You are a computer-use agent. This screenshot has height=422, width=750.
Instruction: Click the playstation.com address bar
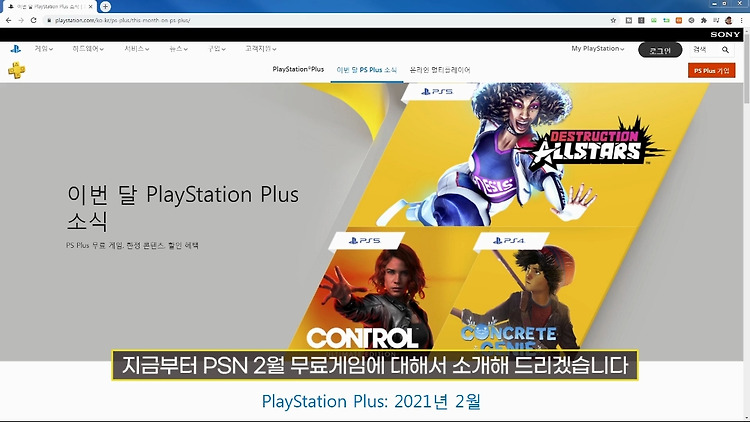pos(325,20)
